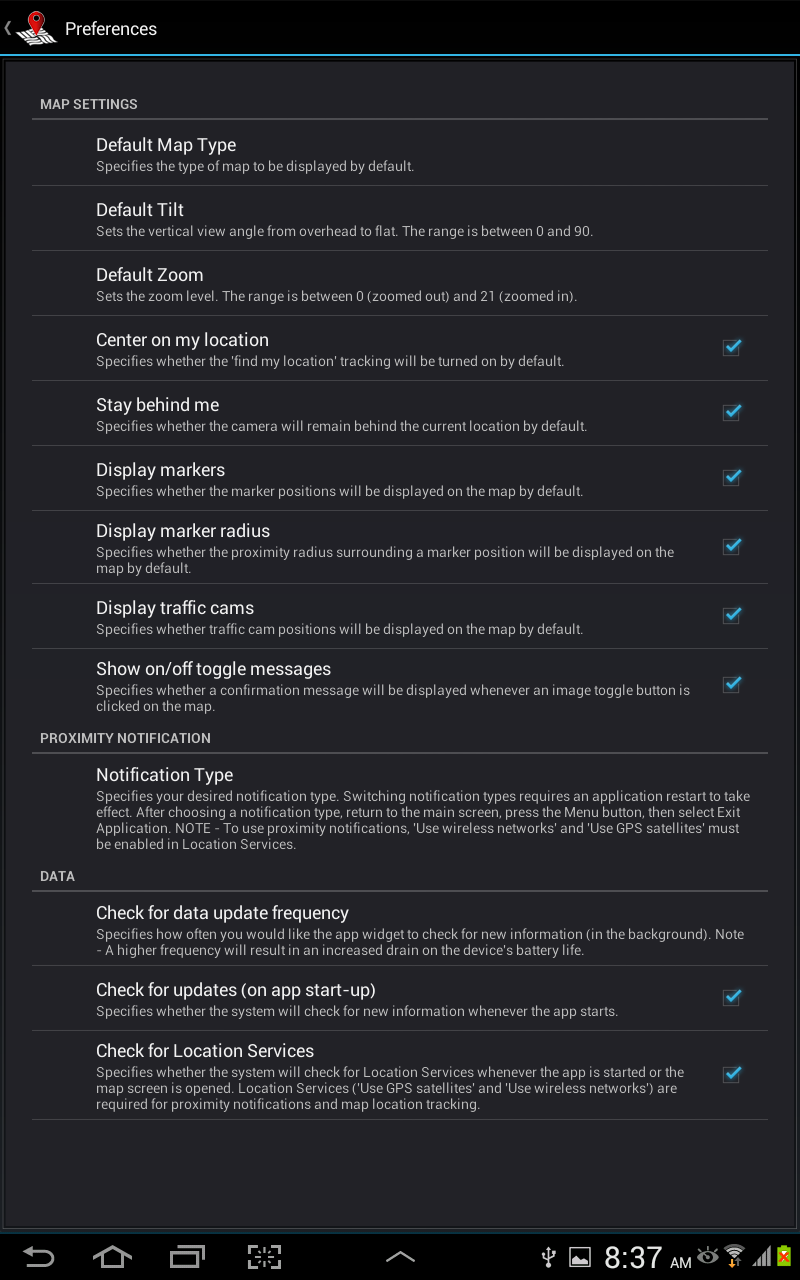Disable Center on my location checkbox
Viewport: 800px width, 1280px height.
tap(732, 348)
